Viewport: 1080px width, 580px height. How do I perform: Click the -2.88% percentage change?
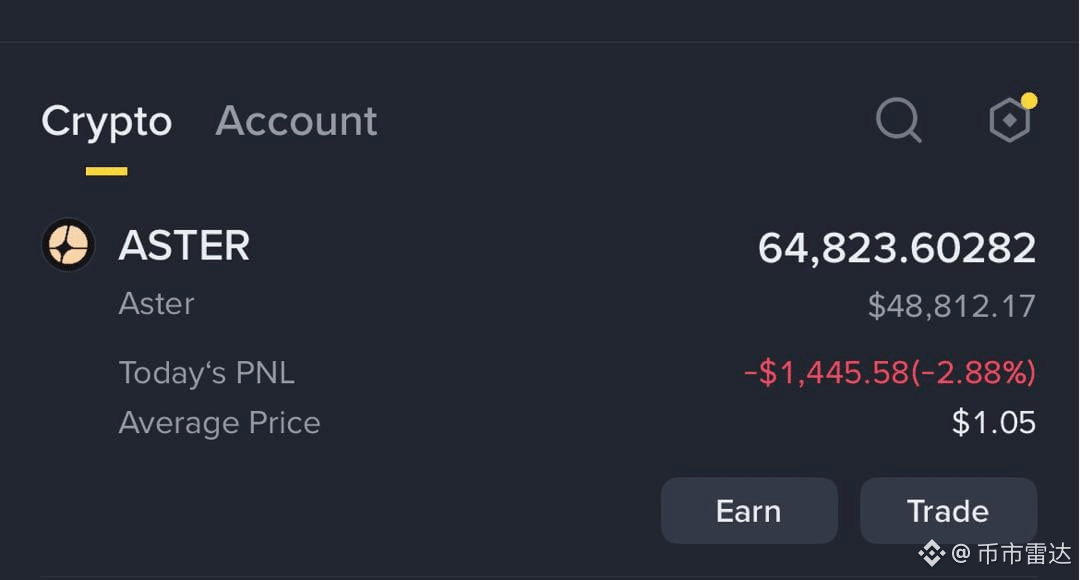973,373
